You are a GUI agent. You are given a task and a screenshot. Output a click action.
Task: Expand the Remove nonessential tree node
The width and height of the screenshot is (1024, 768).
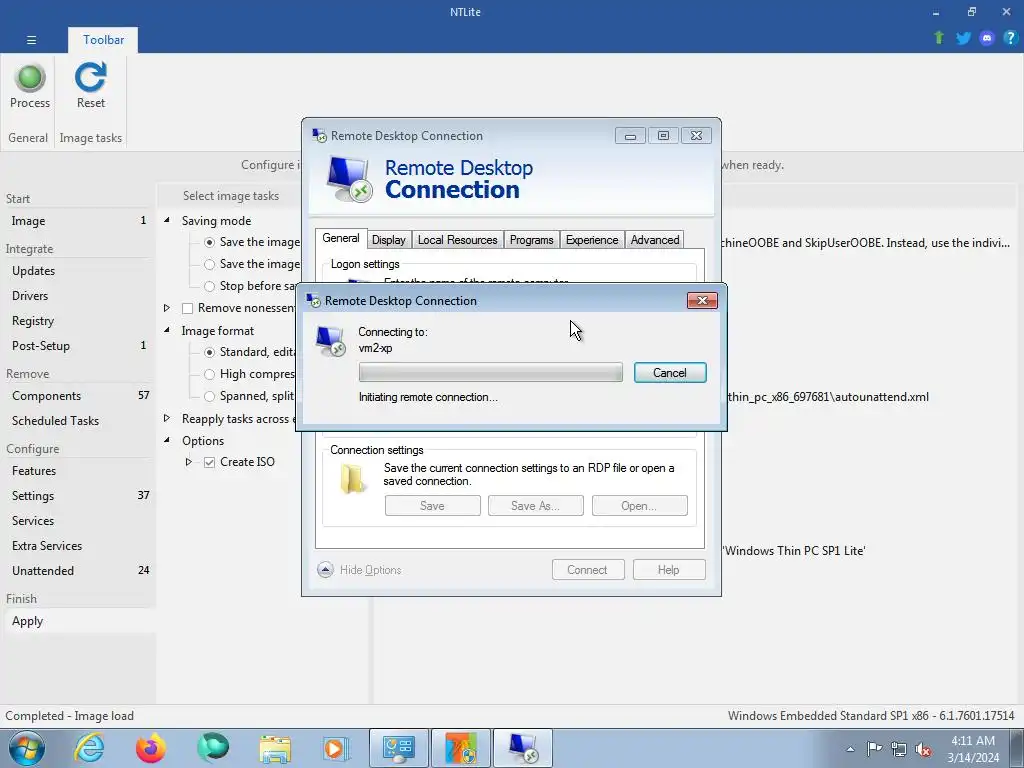[167, 308]
